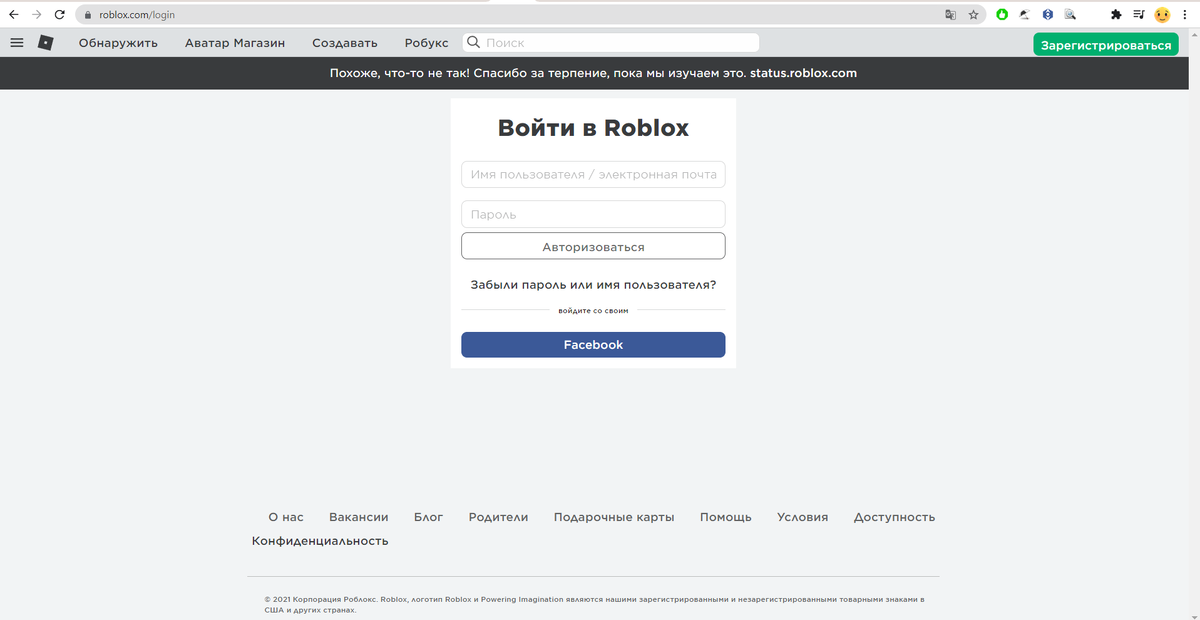Open the hamburger navigation menu
The height and width of the screenshot is (620, 1200).
click(16, 43)
